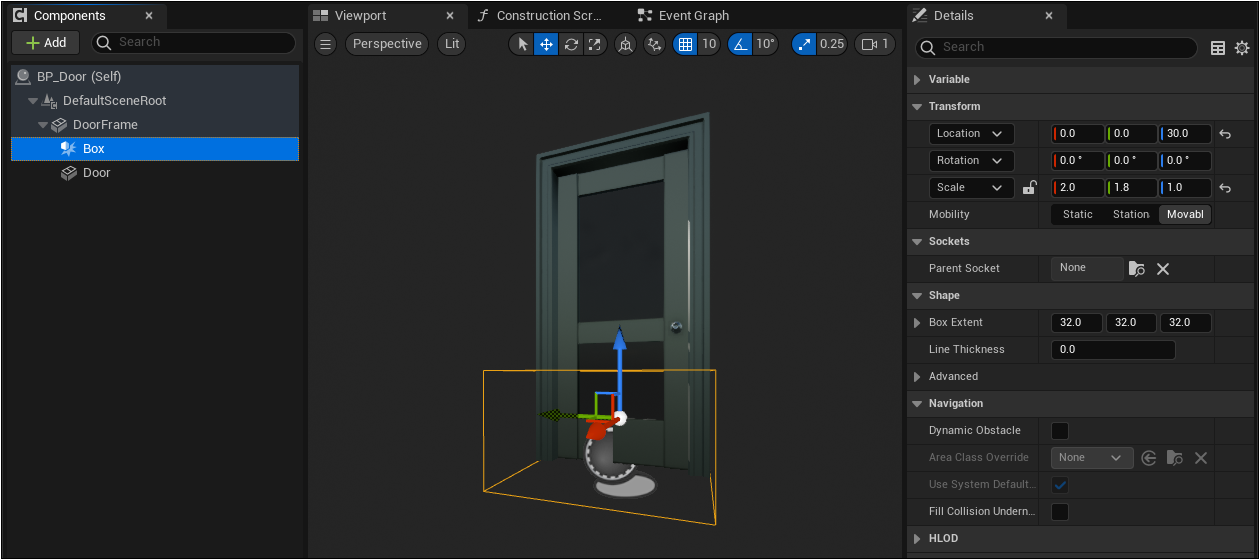The image size is (1260, 560).
Task: Toggle surface snapping icon
Action: pos(655,44)
